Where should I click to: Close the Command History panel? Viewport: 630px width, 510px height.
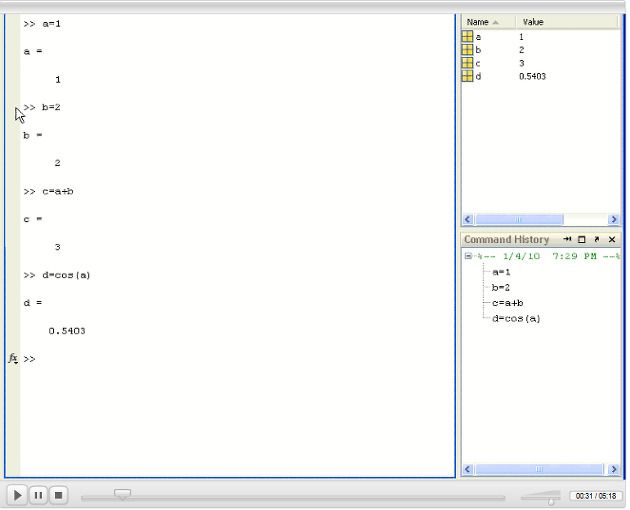tap(612, 240)
